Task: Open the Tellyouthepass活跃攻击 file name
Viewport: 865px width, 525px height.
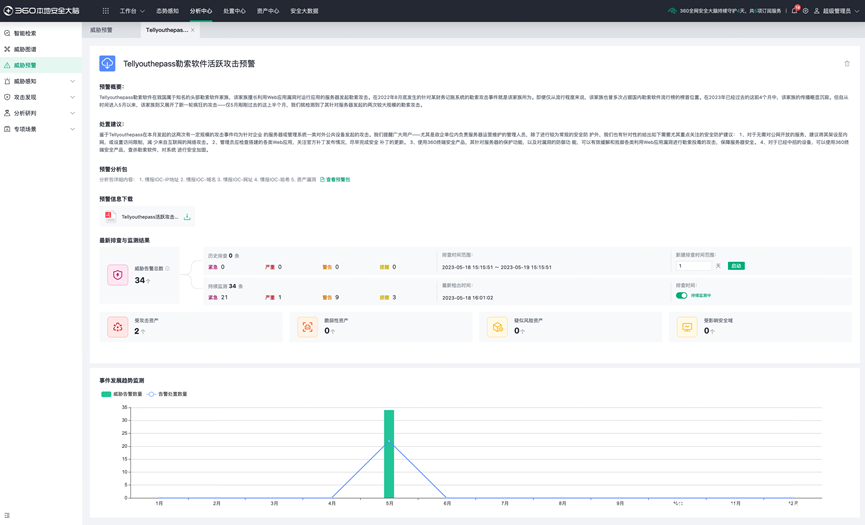Action: pos(149,217)
